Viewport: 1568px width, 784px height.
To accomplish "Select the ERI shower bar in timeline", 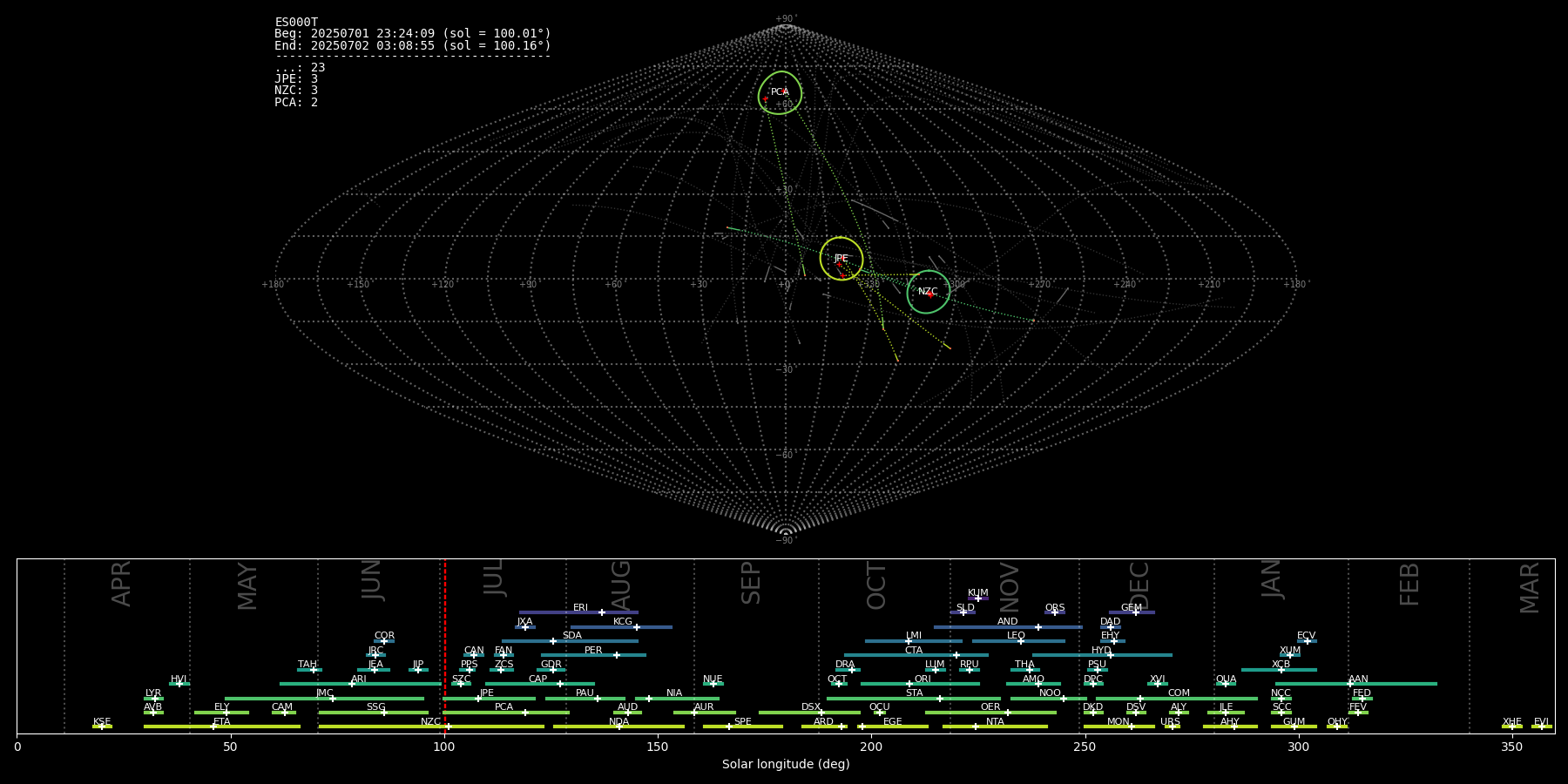I will click(578, 612).
